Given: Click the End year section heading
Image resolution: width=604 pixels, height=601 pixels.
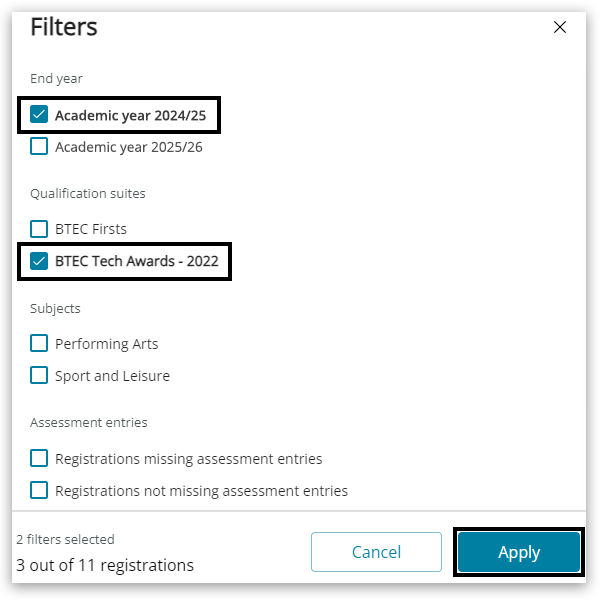Looking at the screenshot, I should pyautogui.click(x=56, y=79).
